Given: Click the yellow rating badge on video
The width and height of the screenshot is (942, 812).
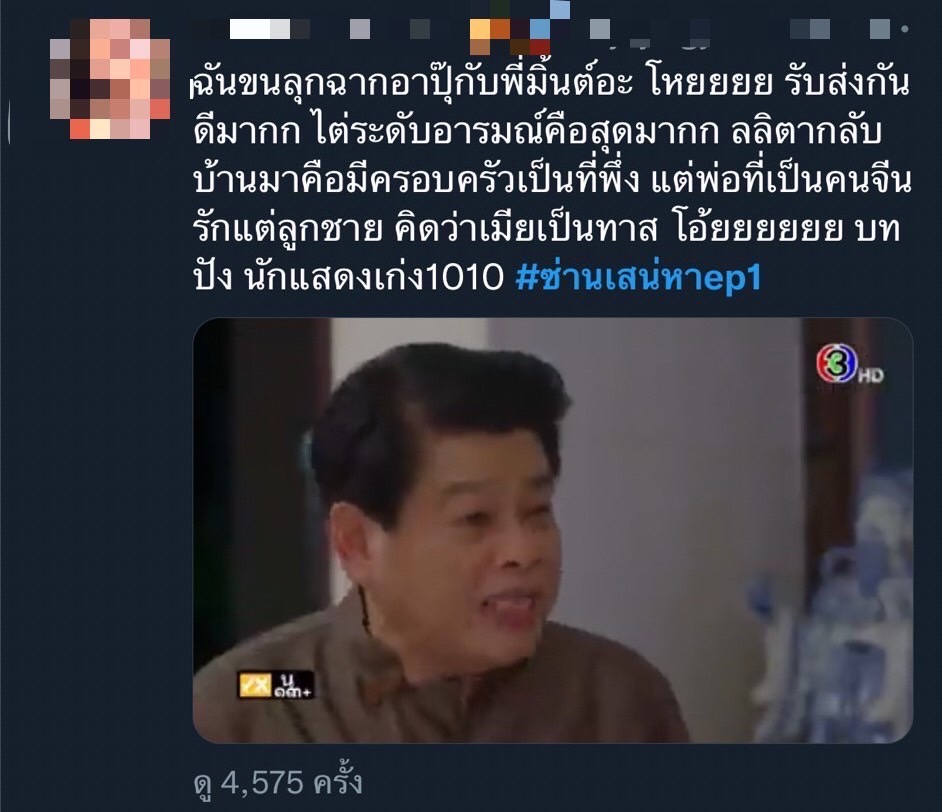Looking at the screenshot, I should (256, 685).
